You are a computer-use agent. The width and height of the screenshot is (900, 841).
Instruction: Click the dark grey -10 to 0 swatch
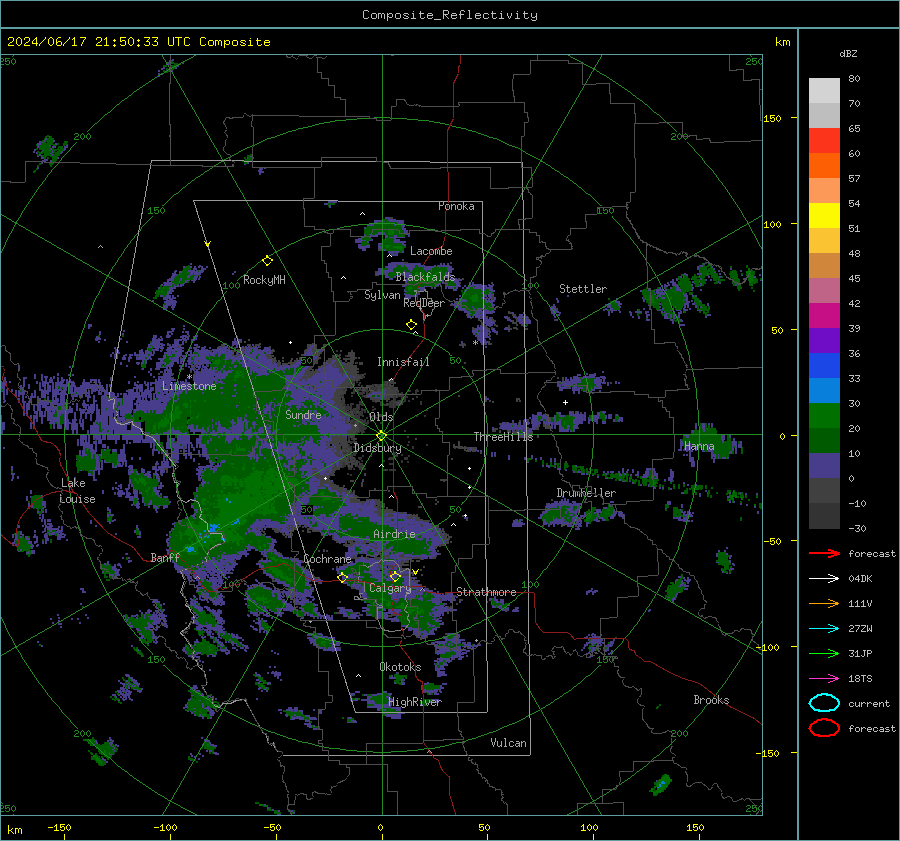click(824, 491)
